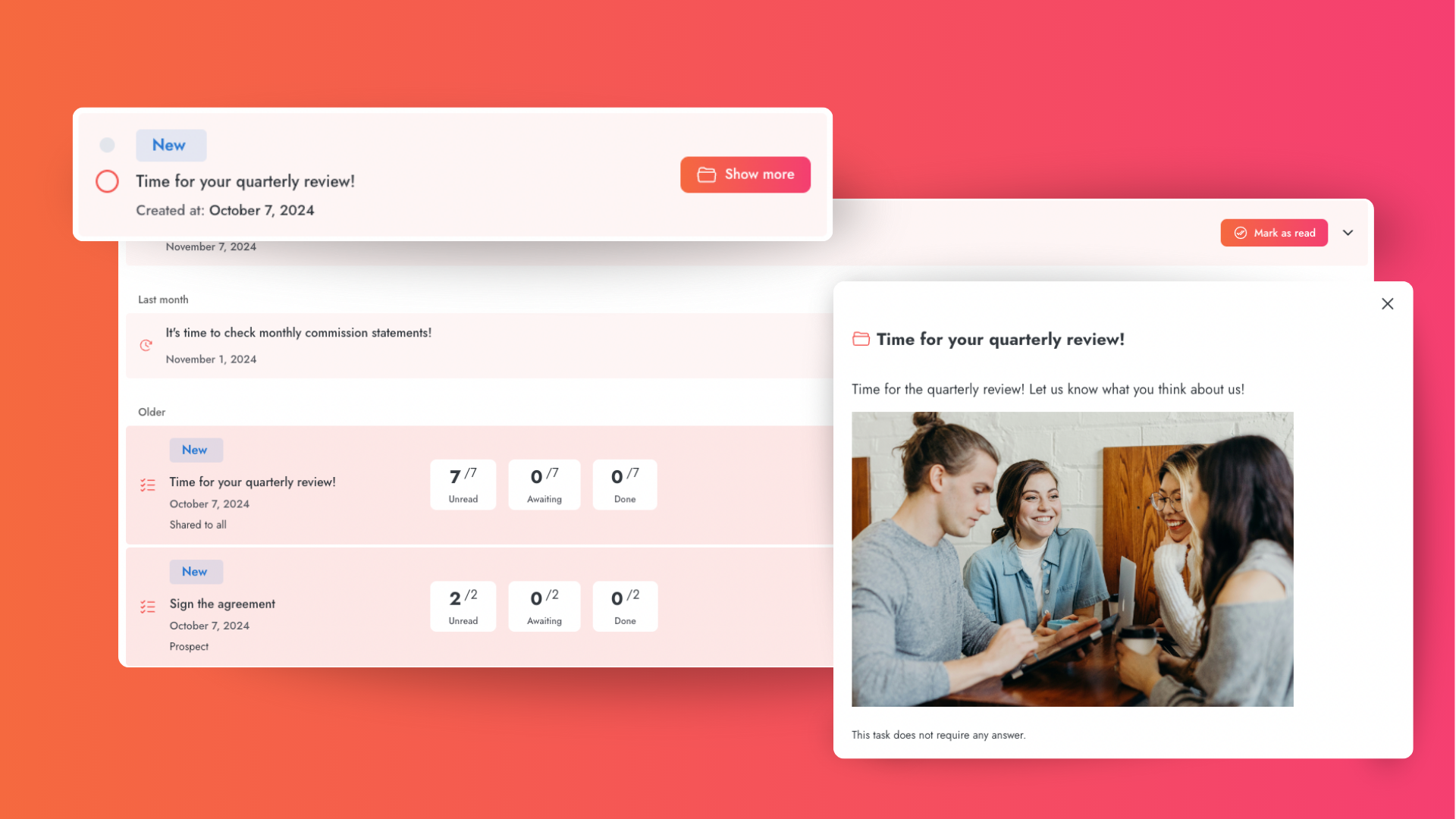Expand the Older notifications section

[x=151, y=411]
